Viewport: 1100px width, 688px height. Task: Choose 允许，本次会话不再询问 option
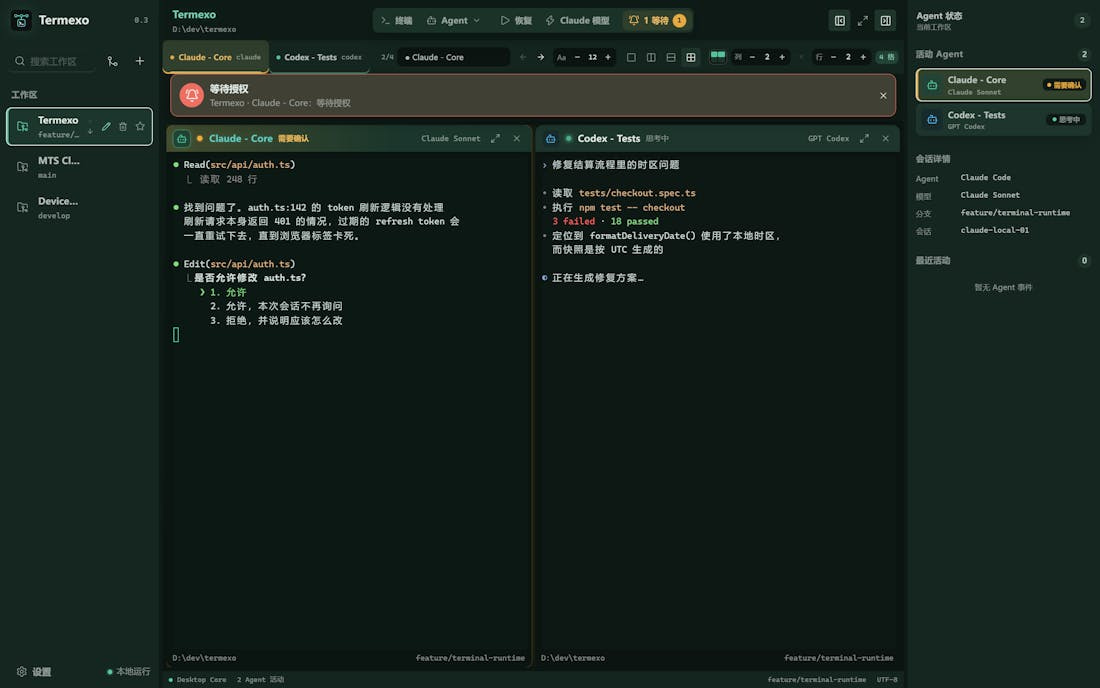click(x=276, y=306)
